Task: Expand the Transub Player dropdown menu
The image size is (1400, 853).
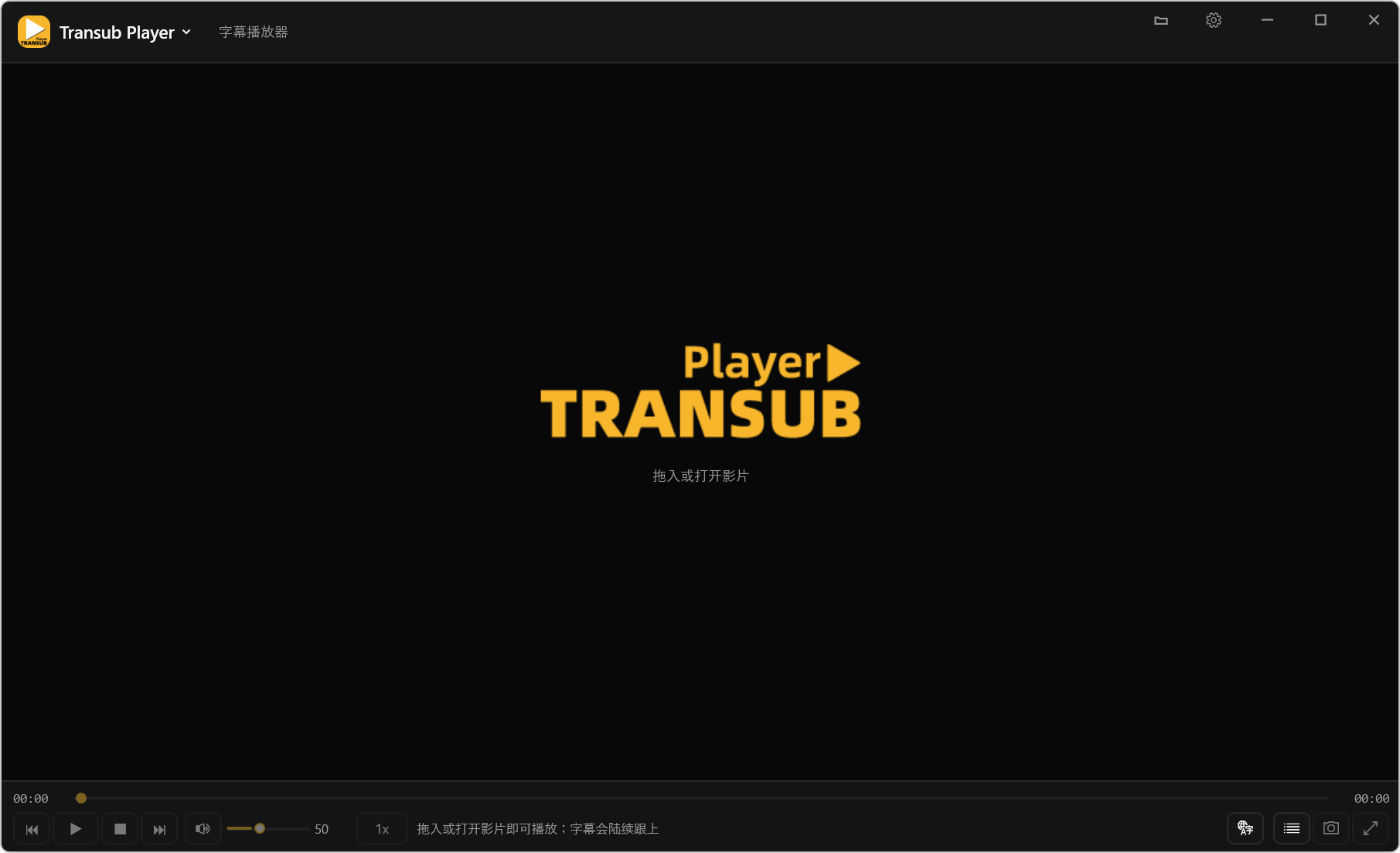Action: tap(186, 32)
